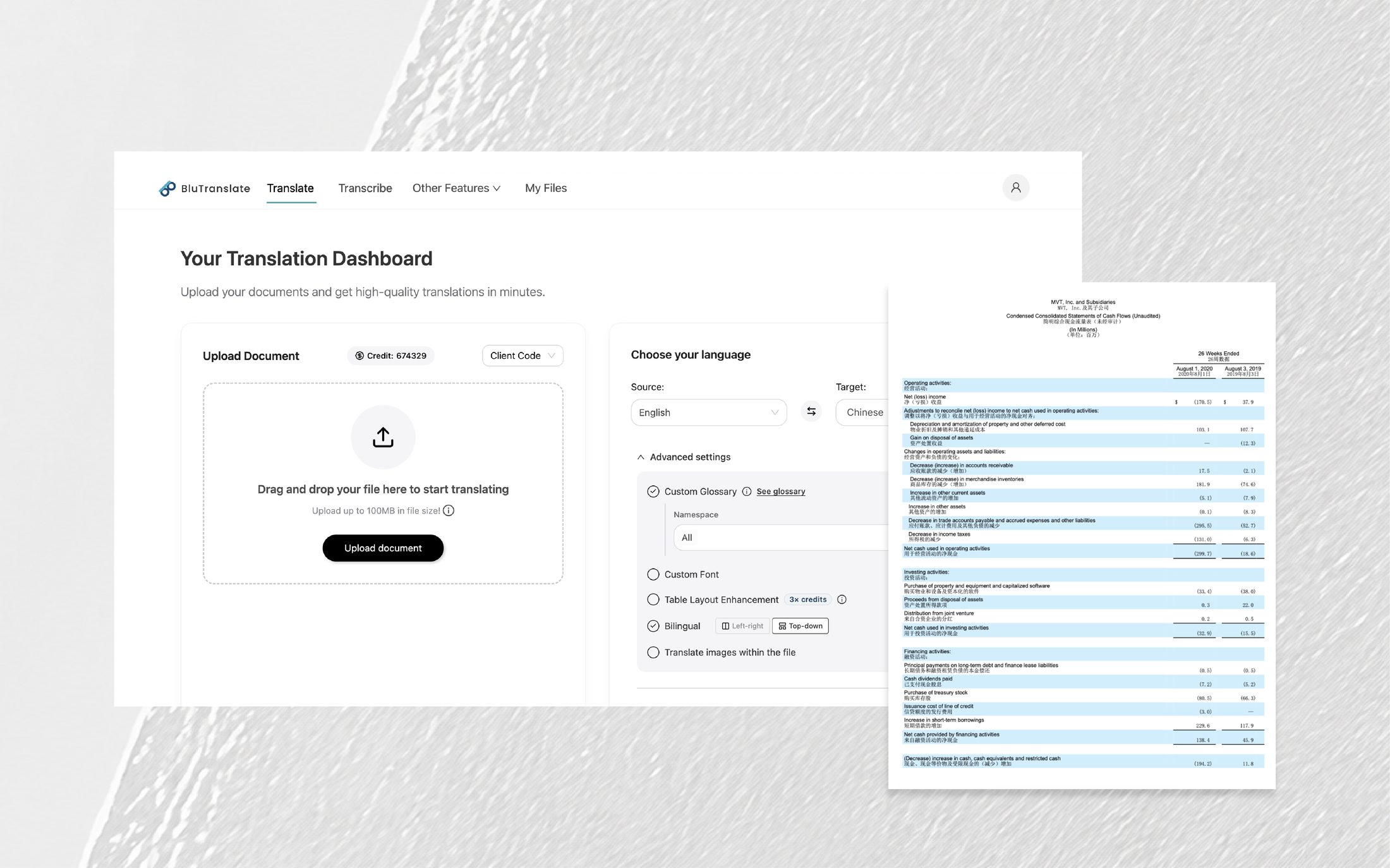Click "Distribution from joint venture" row
The height and width of the screenshot is (868, 1390).
click(x=1083, y=616)
